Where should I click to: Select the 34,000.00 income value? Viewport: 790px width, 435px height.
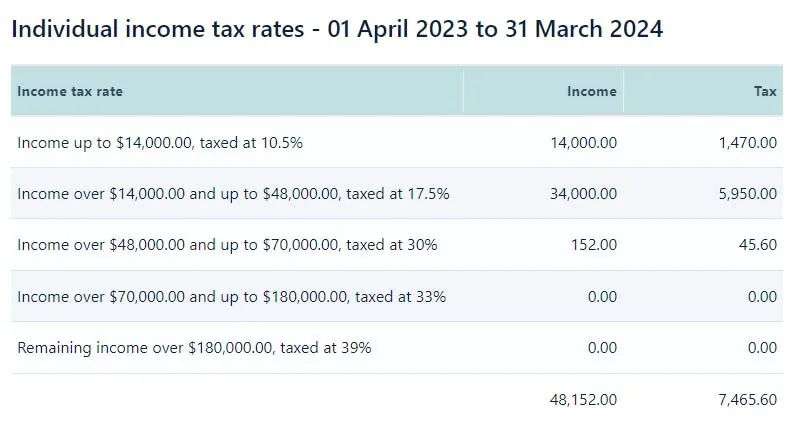pyautogui.click(x=583, y=194)
